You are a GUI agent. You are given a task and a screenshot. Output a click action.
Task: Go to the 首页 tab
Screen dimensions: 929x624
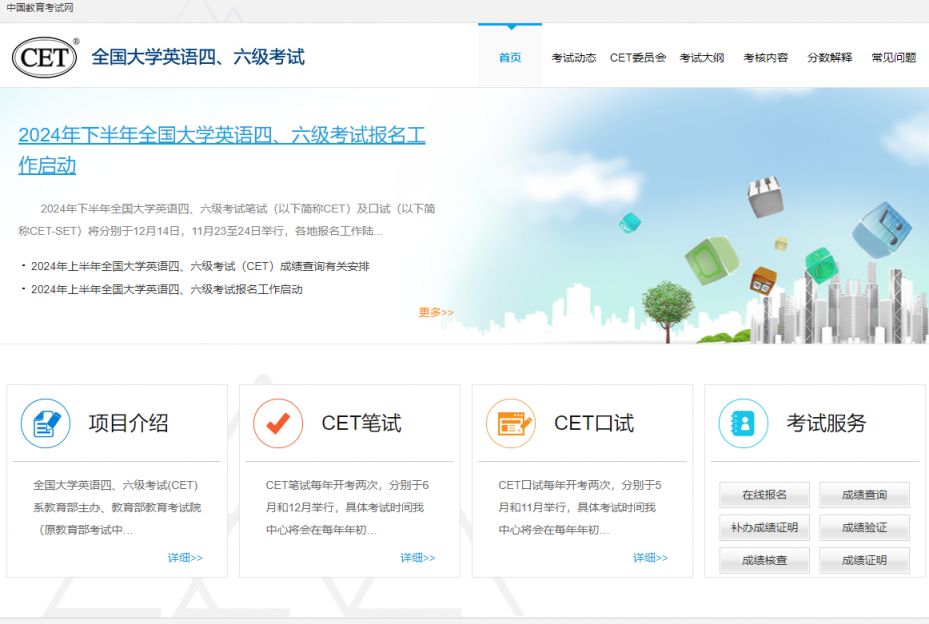click(x=510, y=57)
